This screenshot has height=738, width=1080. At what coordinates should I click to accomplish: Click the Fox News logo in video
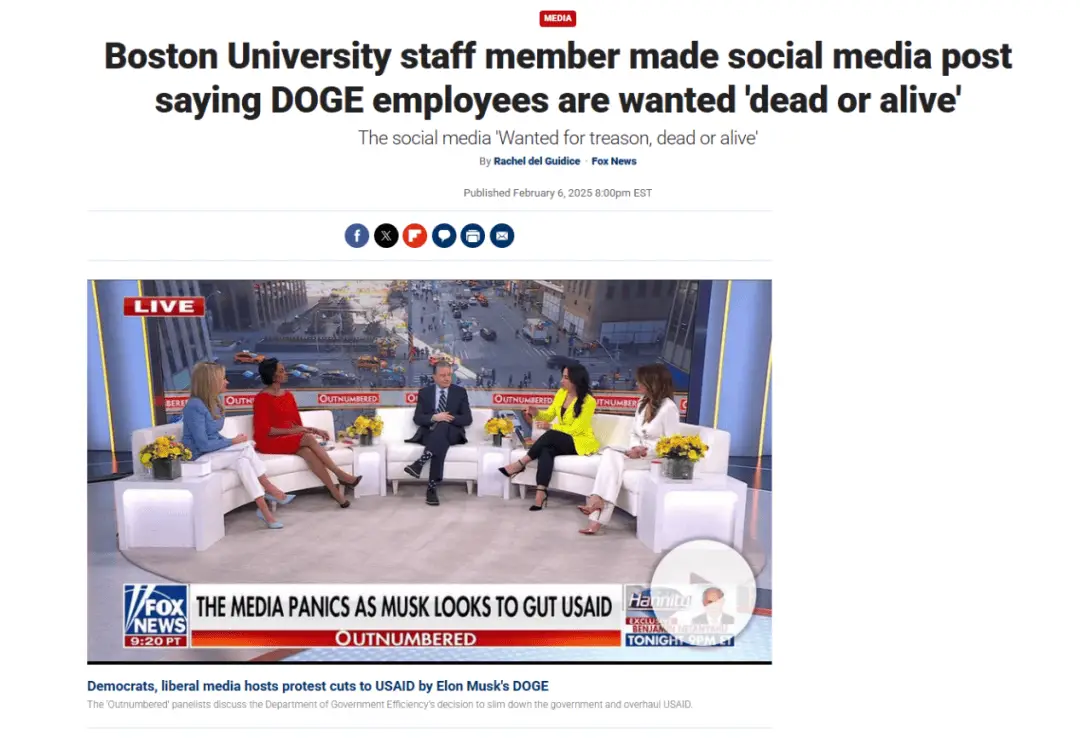156,616
